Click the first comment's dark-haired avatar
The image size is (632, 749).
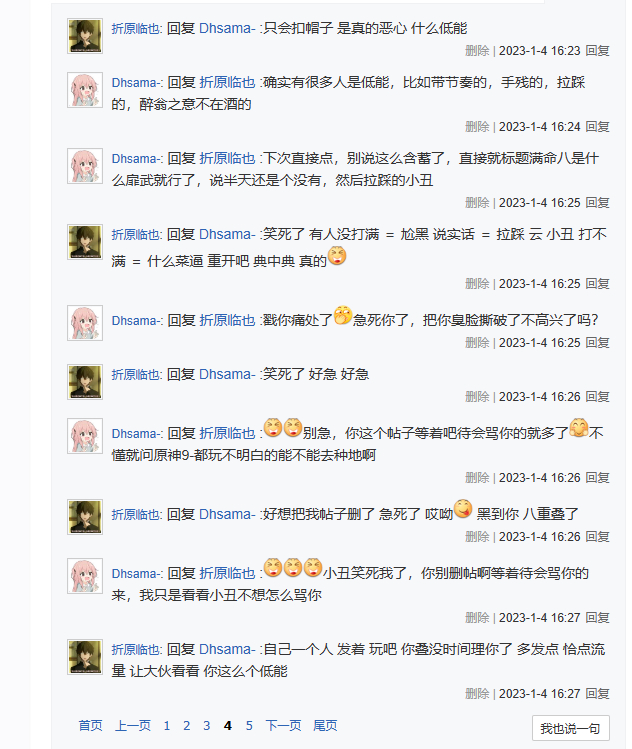(x=85, y=36)
